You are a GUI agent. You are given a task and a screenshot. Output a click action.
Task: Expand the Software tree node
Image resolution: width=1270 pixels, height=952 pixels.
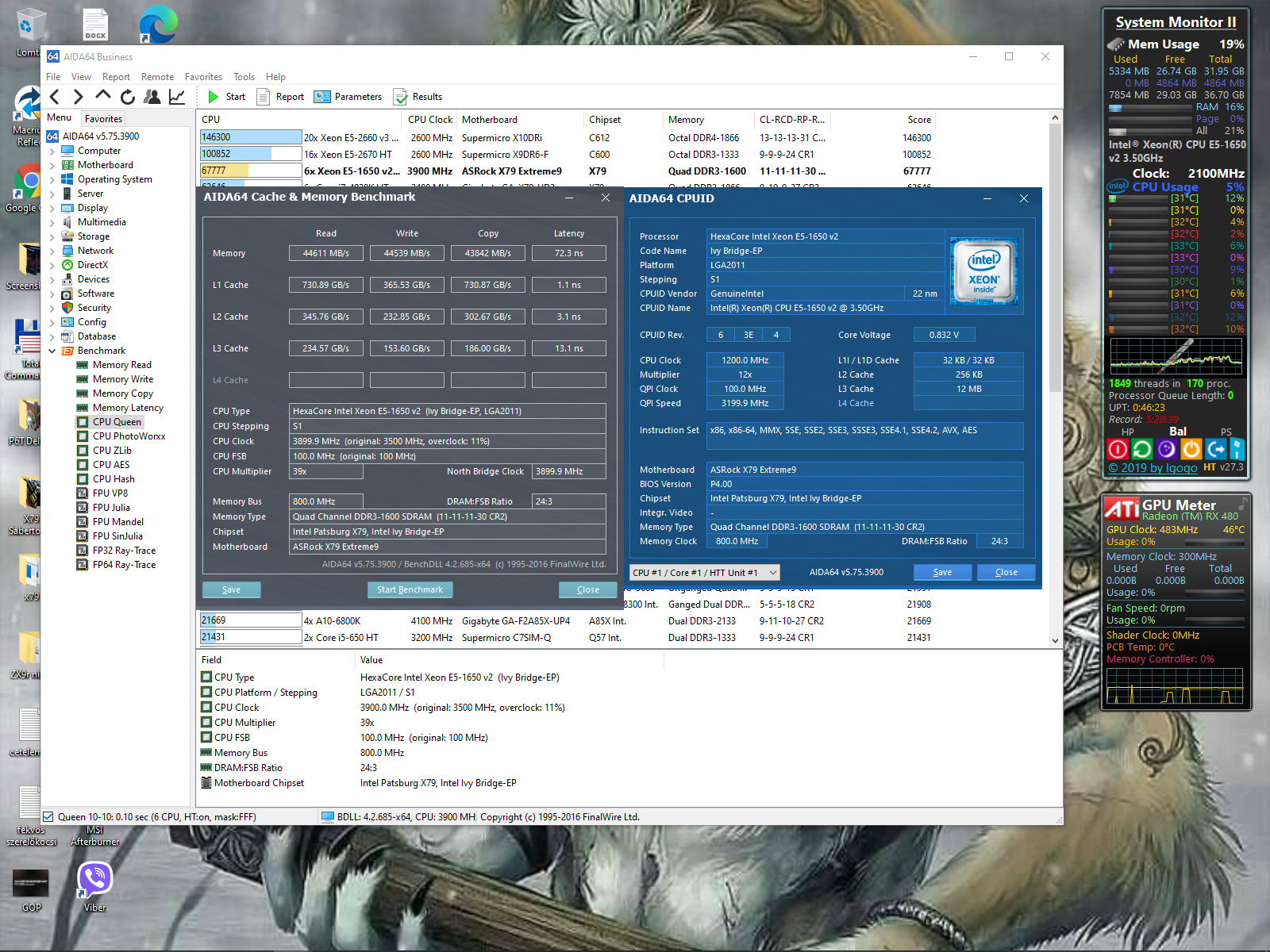[x=52, y=294]
